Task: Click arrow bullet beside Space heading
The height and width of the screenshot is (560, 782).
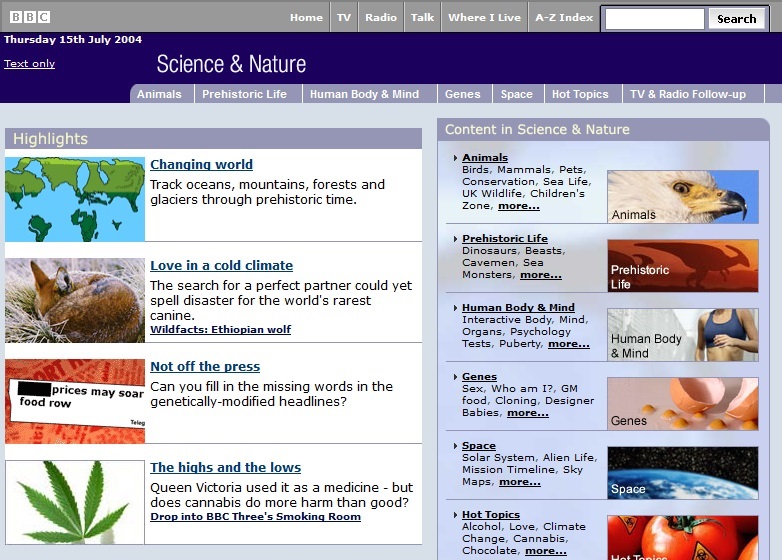Action: [x=455, y=446]
